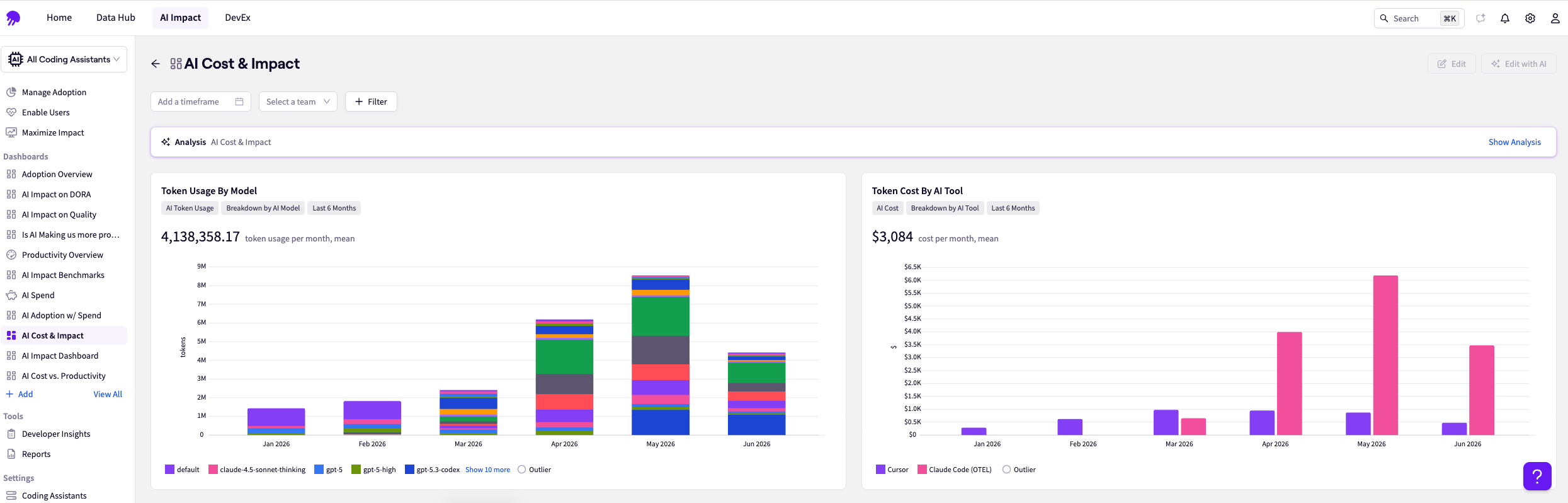Toggle Outlier radio in Token Usage chart
This screenshot has height=503, width=1568.
(x=521, y=470)
